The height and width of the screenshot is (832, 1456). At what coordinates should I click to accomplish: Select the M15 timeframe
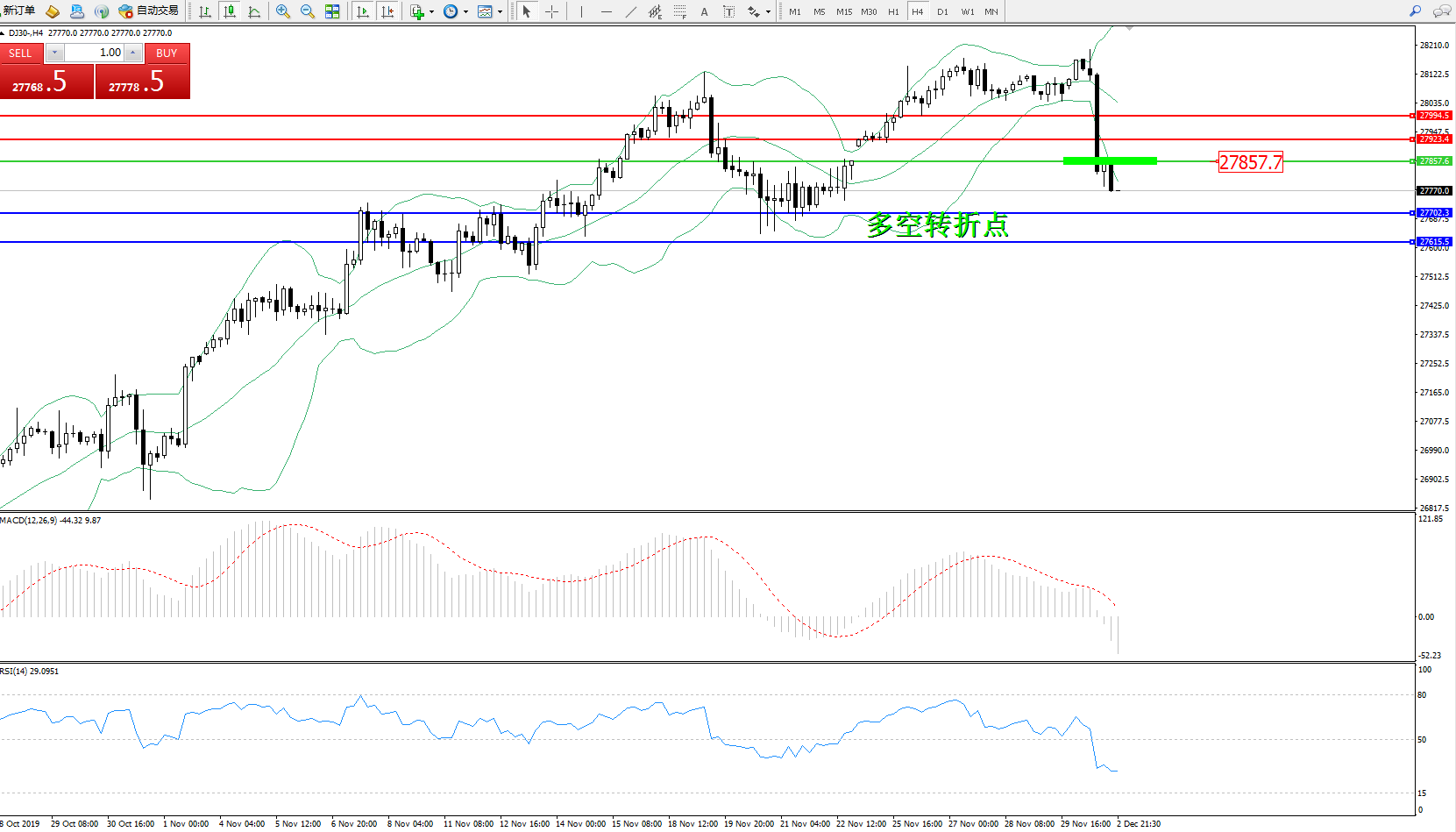pos(843,11)
